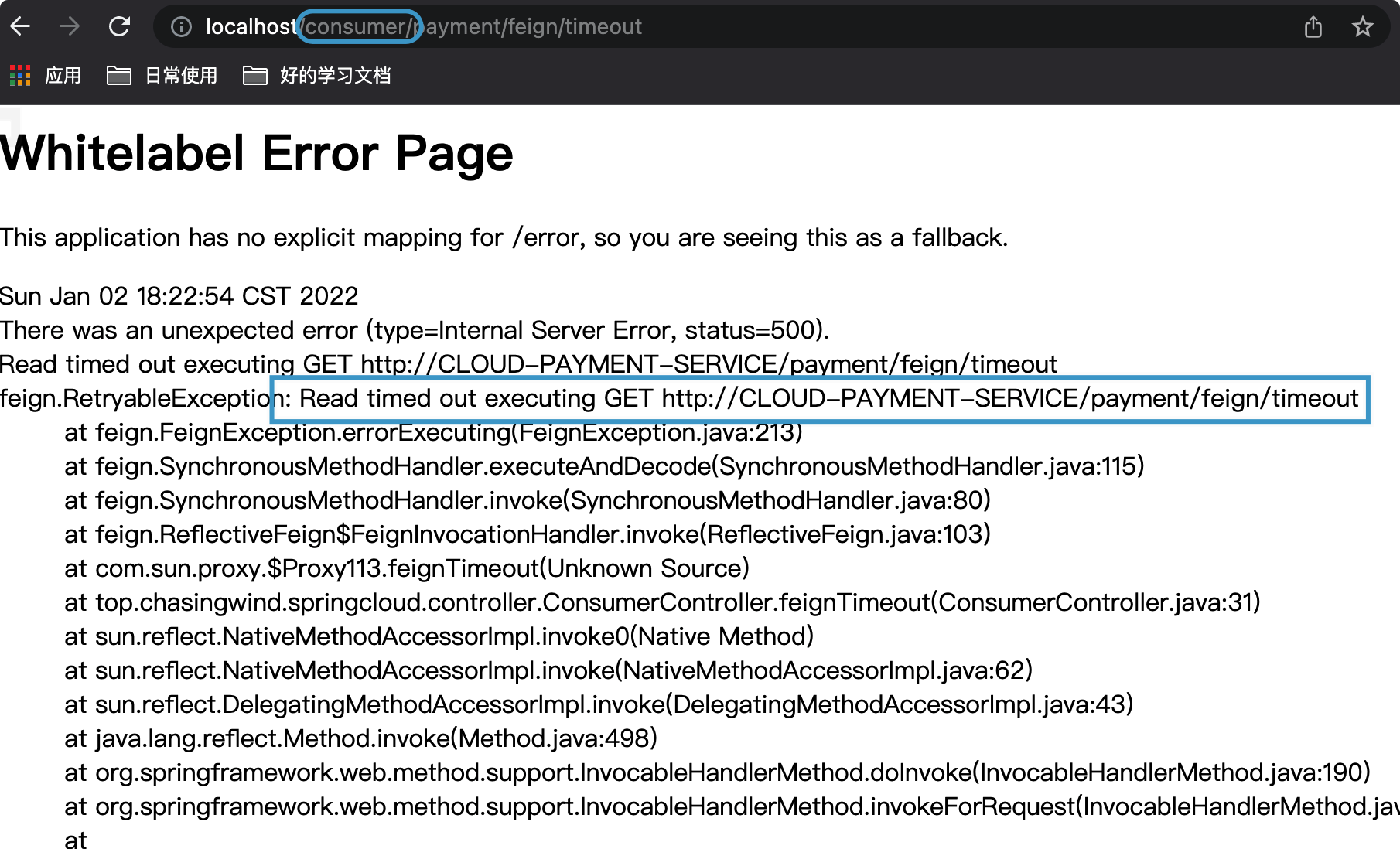Click the first 'Read timed out executing GET' line
Viewport: 1400px width, 849px height.
(529, 364)
